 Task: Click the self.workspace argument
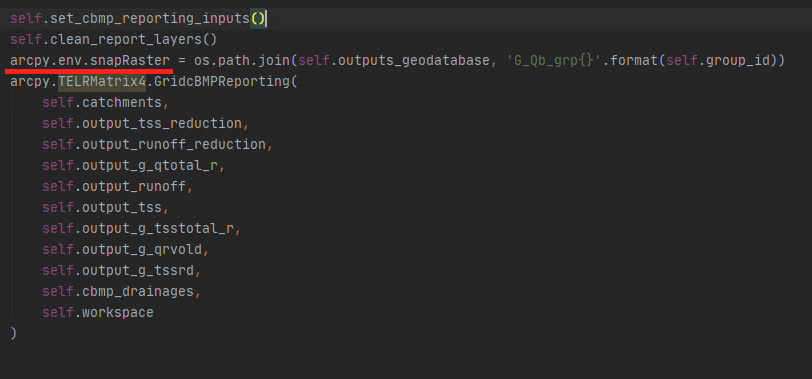98,313
